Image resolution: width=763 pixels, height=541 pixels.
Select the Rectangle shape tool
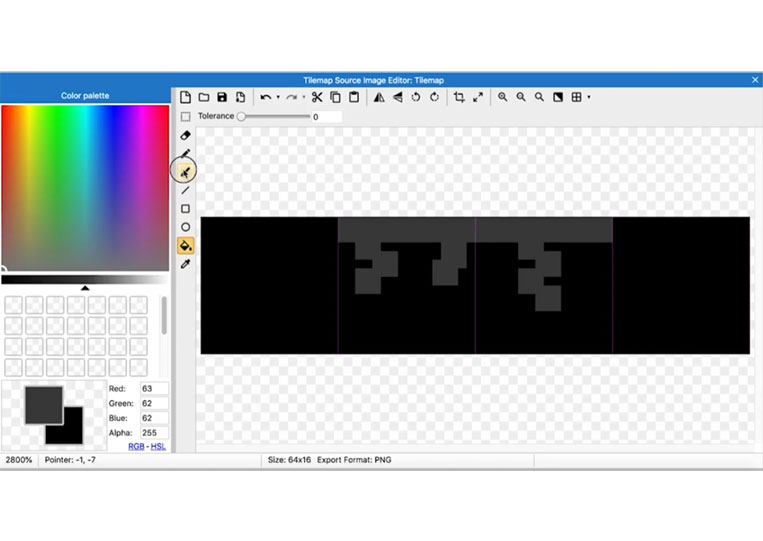pyautogui.click(x=185, y=209)
